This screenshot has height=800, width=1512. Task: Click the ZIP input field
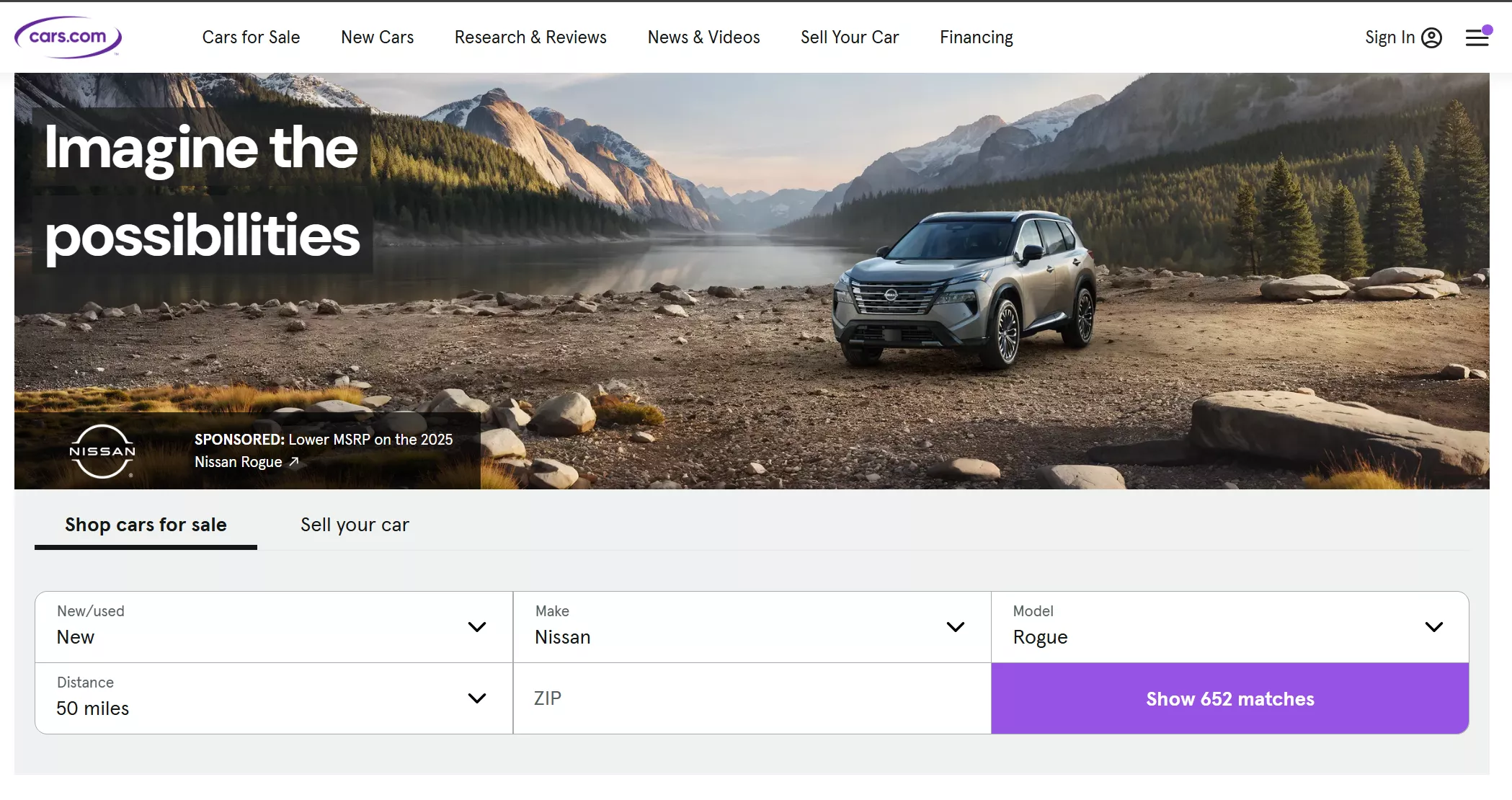pyautogui.click(x=752, y=698)
